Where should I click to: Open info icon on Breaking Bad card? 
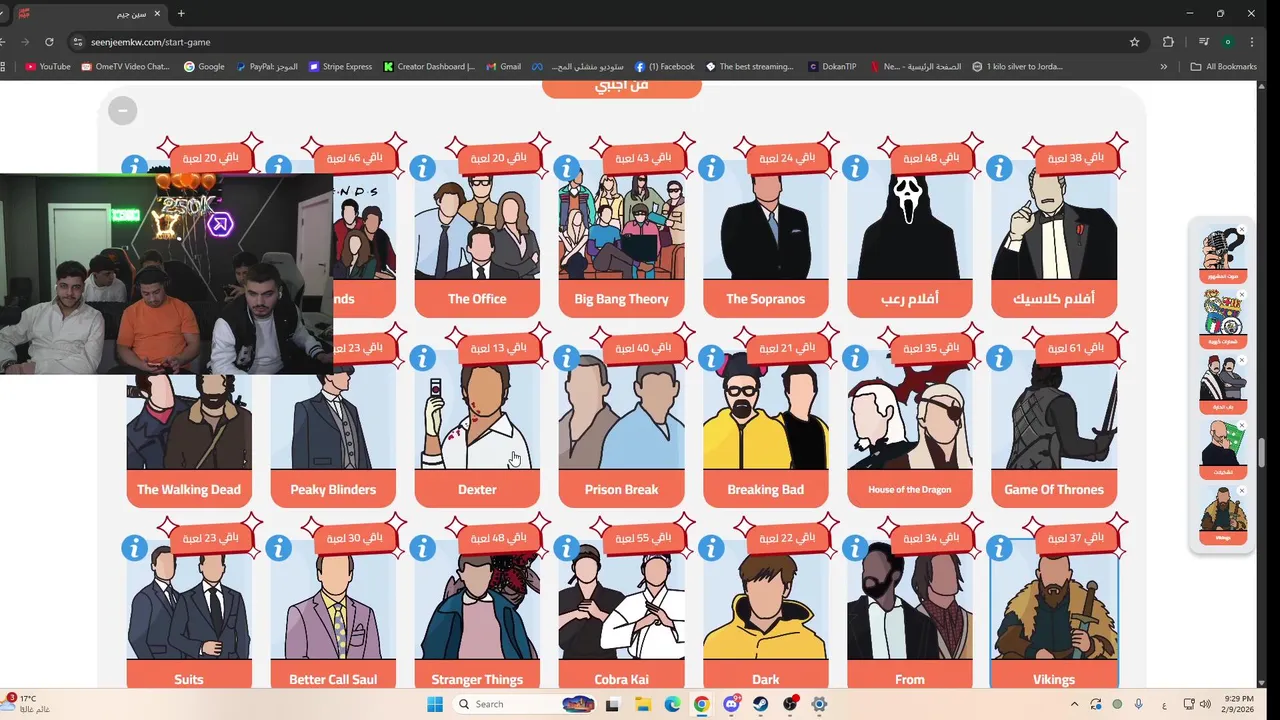(711, 358)
